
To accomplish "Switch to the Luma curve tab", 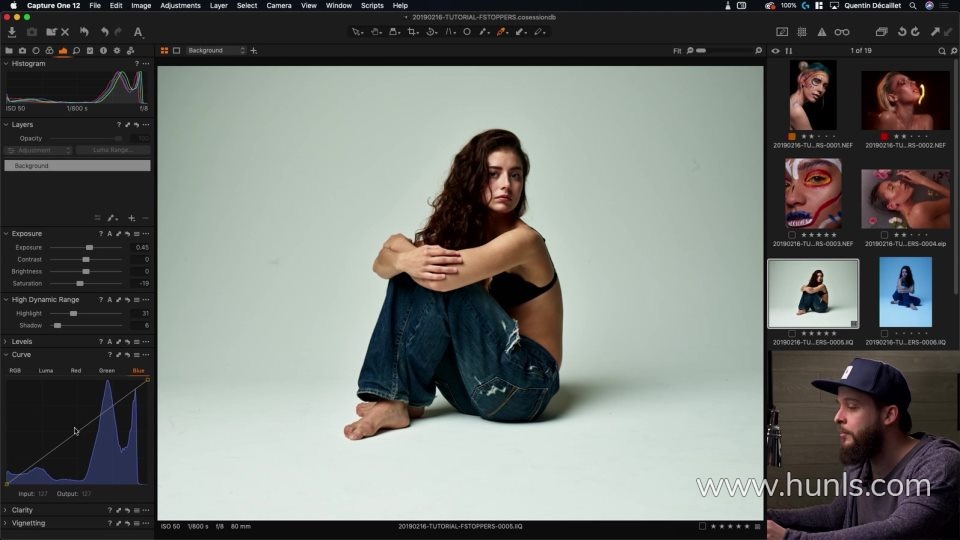I will click(x=46, y=370).
